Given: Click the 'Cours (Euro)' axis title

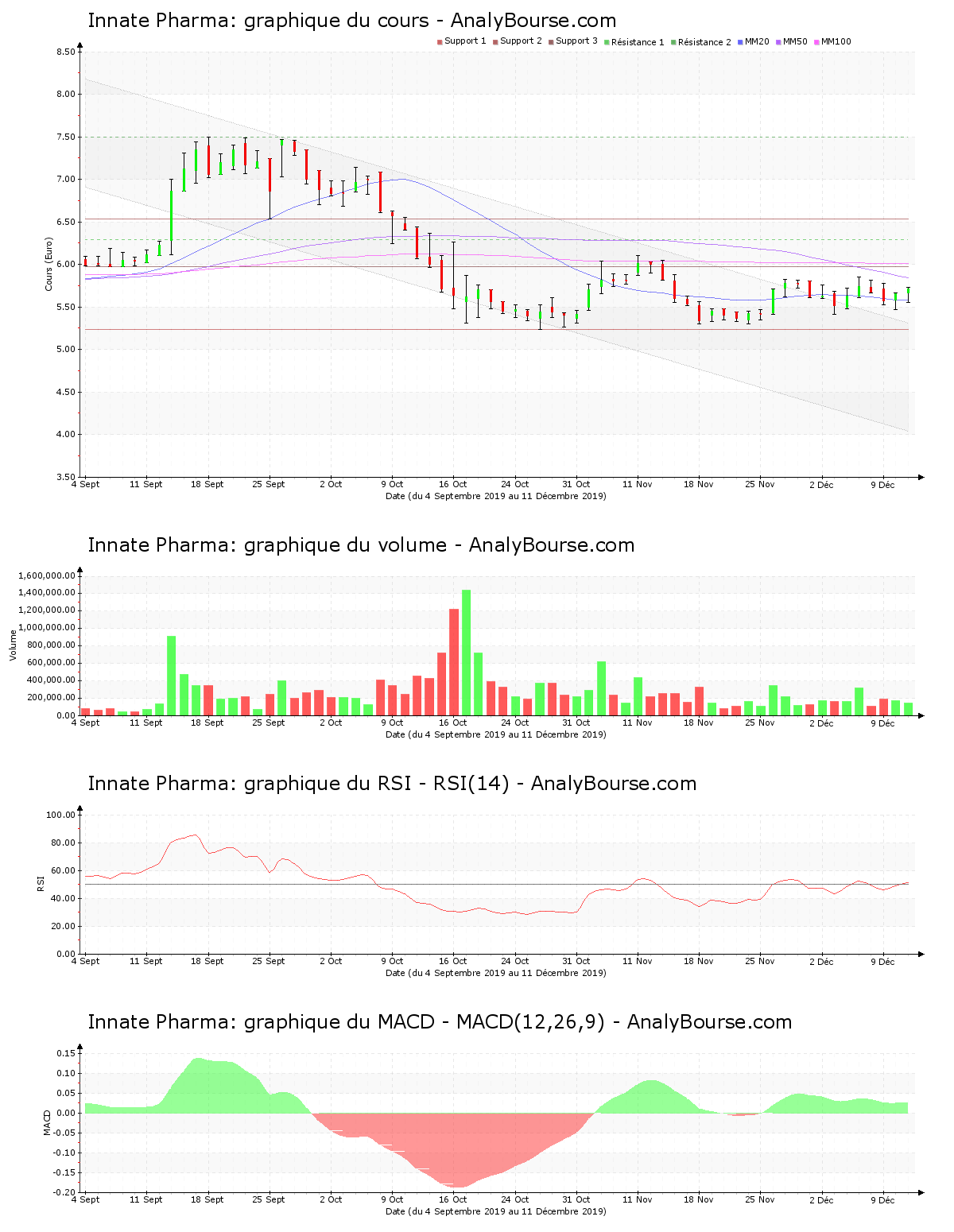Looking at the screenshot, I should (x=49, y=264).
